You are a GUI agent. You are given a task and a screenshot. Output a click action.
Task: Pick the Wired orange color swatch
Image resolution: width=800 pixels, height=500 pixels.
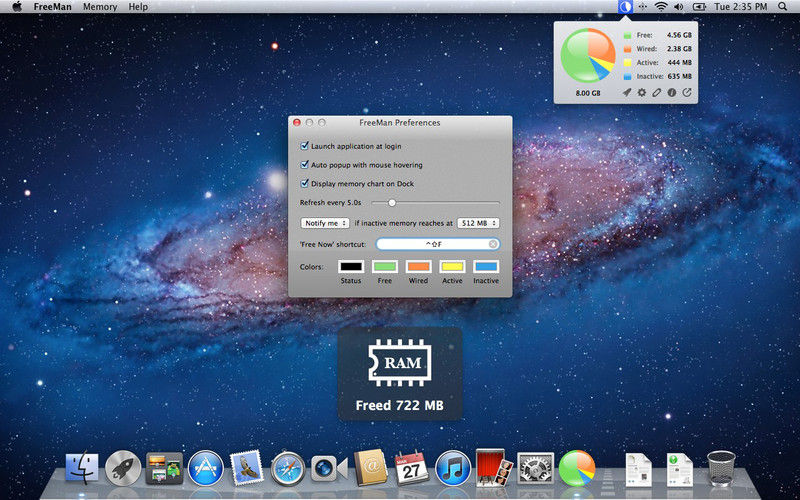coord(418,266)
